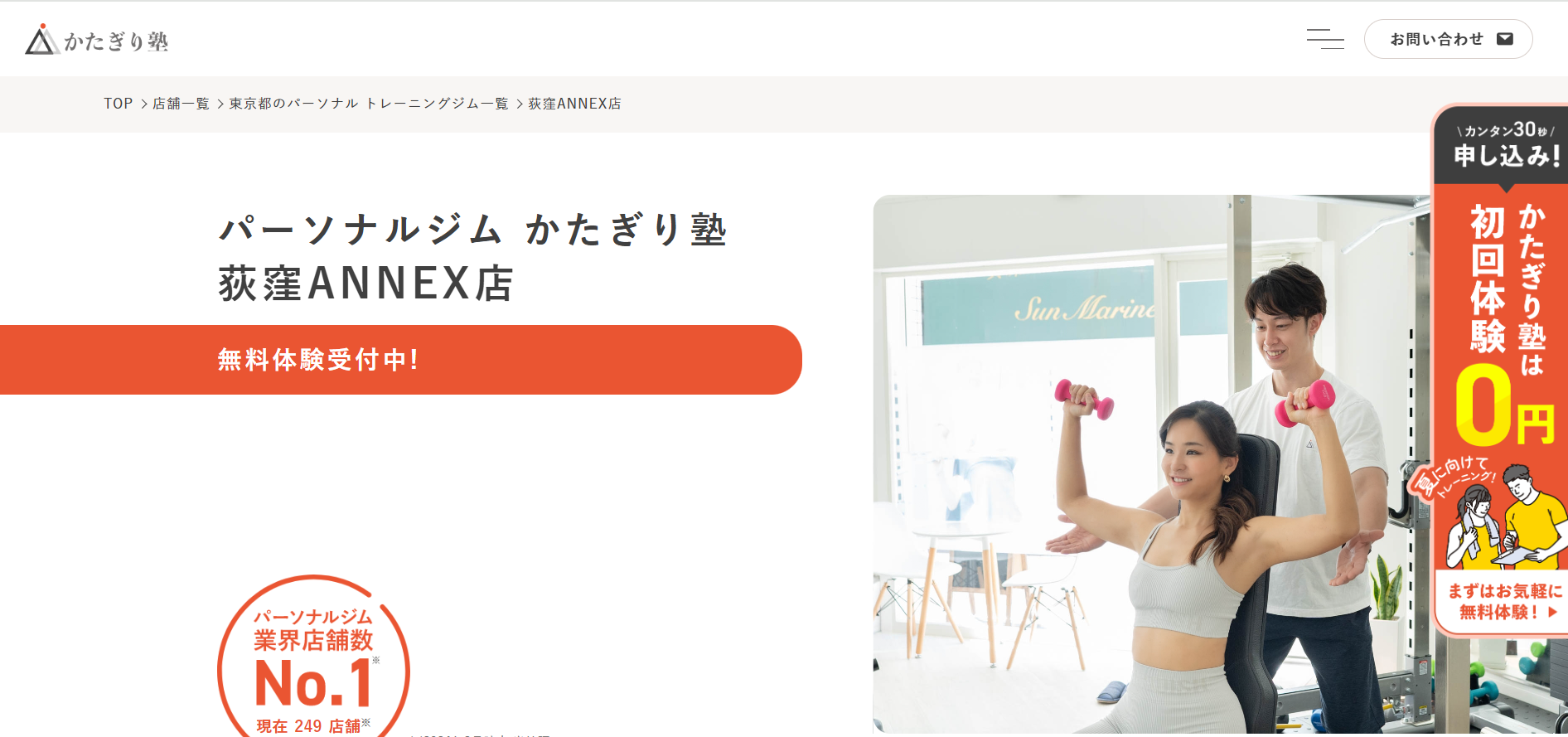This screenshot has height=737, width=1568.
Task: Click the かたぎり塾 logo text
Action: point(116,41)
